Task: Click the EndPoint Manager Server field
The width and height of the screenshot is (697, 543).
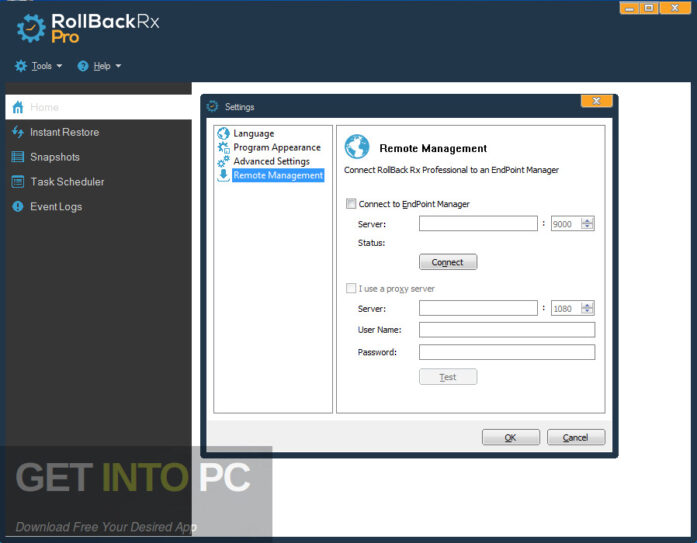Action: pos(478,224)
